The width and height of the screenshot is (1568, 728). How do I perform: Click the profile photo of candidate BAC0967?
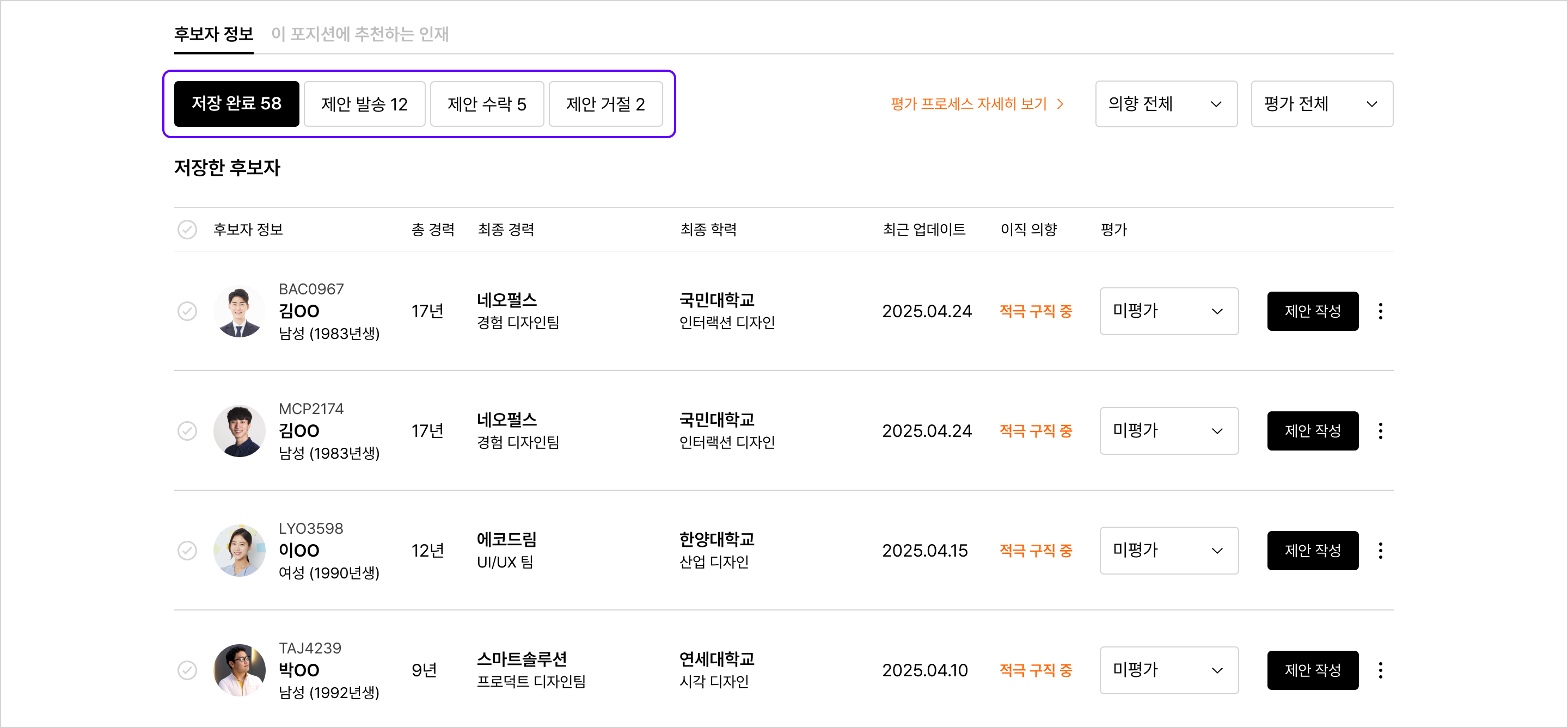pos(239,311)
